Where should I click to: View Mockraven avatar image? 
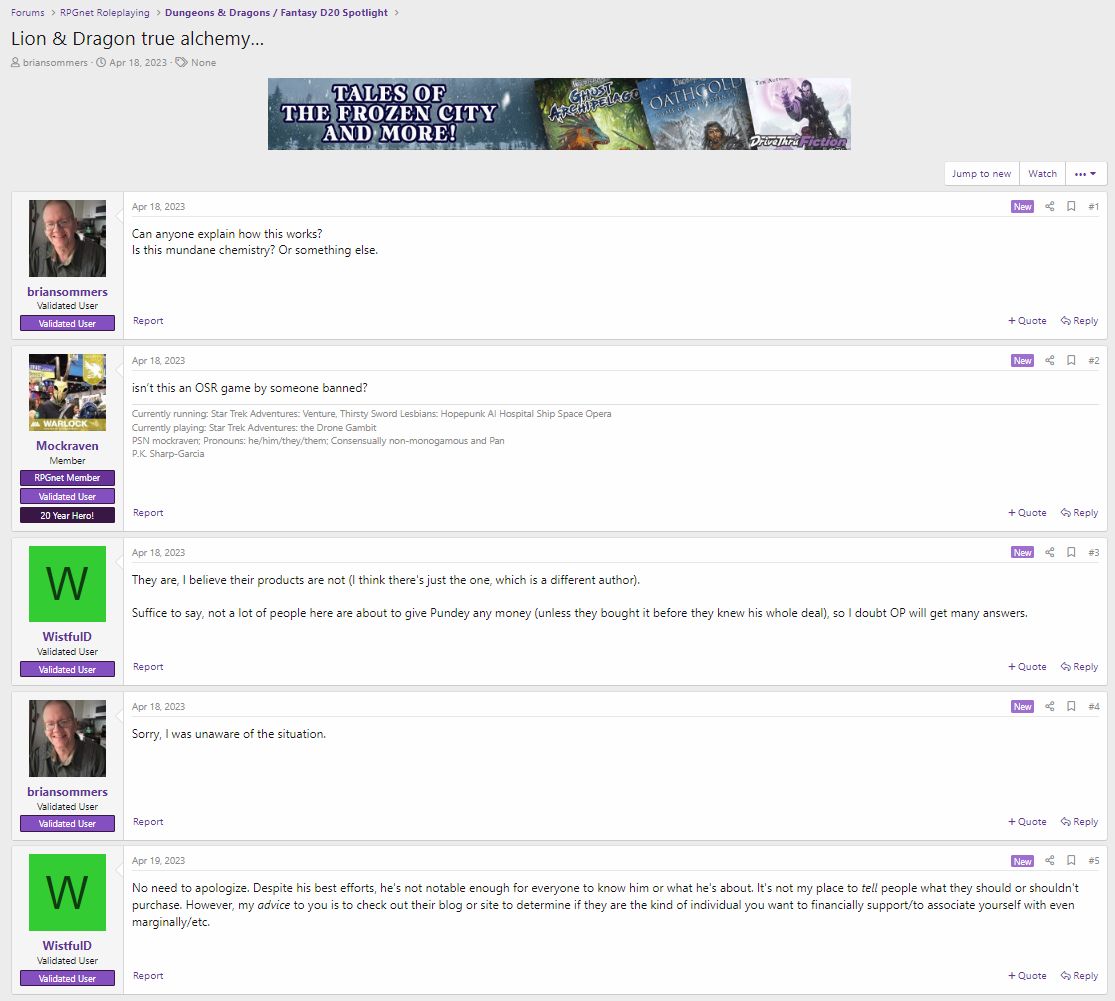point(68,392)
